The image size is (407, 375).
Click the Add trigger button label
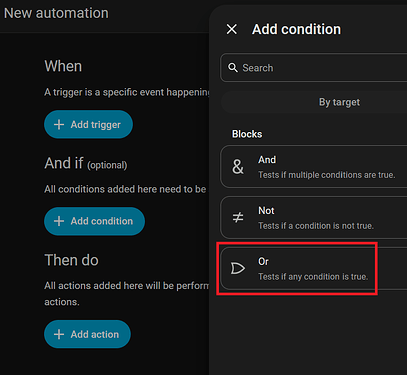pos(96,125)
